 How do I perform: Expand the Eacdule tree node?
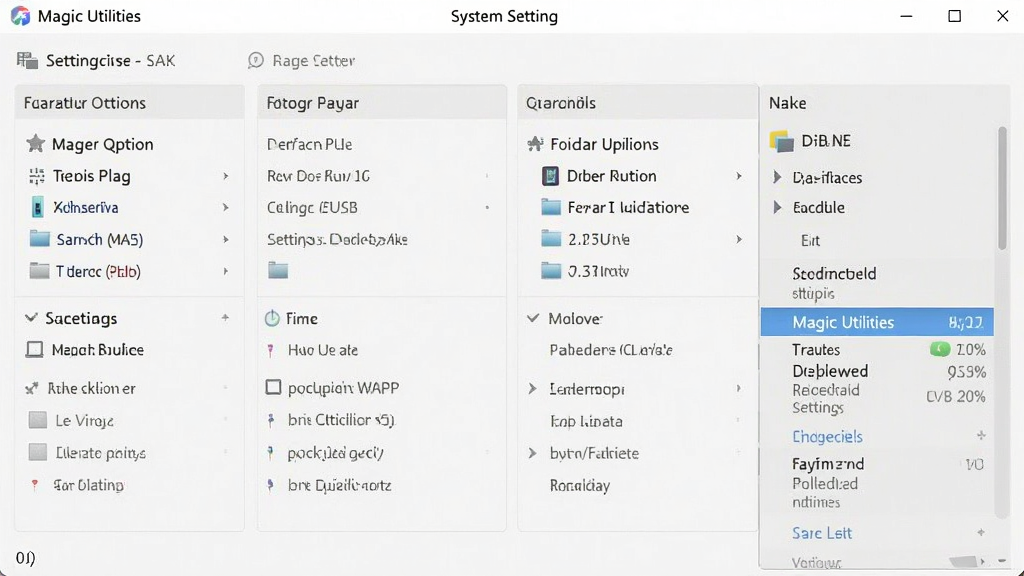[x=777, y=208]
